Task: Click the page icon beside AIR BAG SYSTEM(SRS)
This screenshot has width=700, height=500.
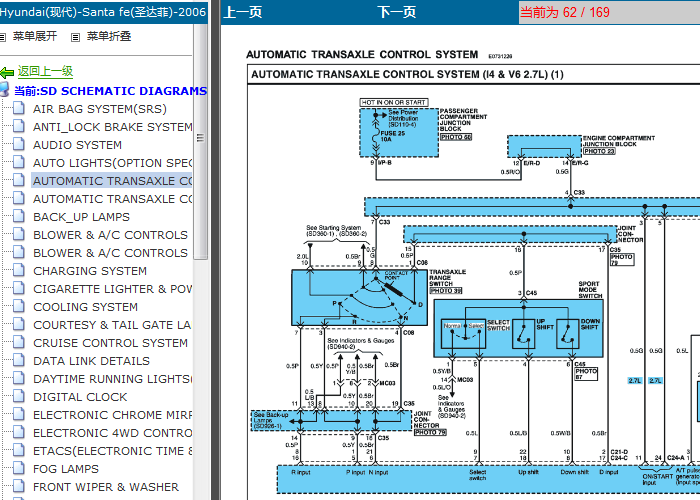Action: coord(19,108)
